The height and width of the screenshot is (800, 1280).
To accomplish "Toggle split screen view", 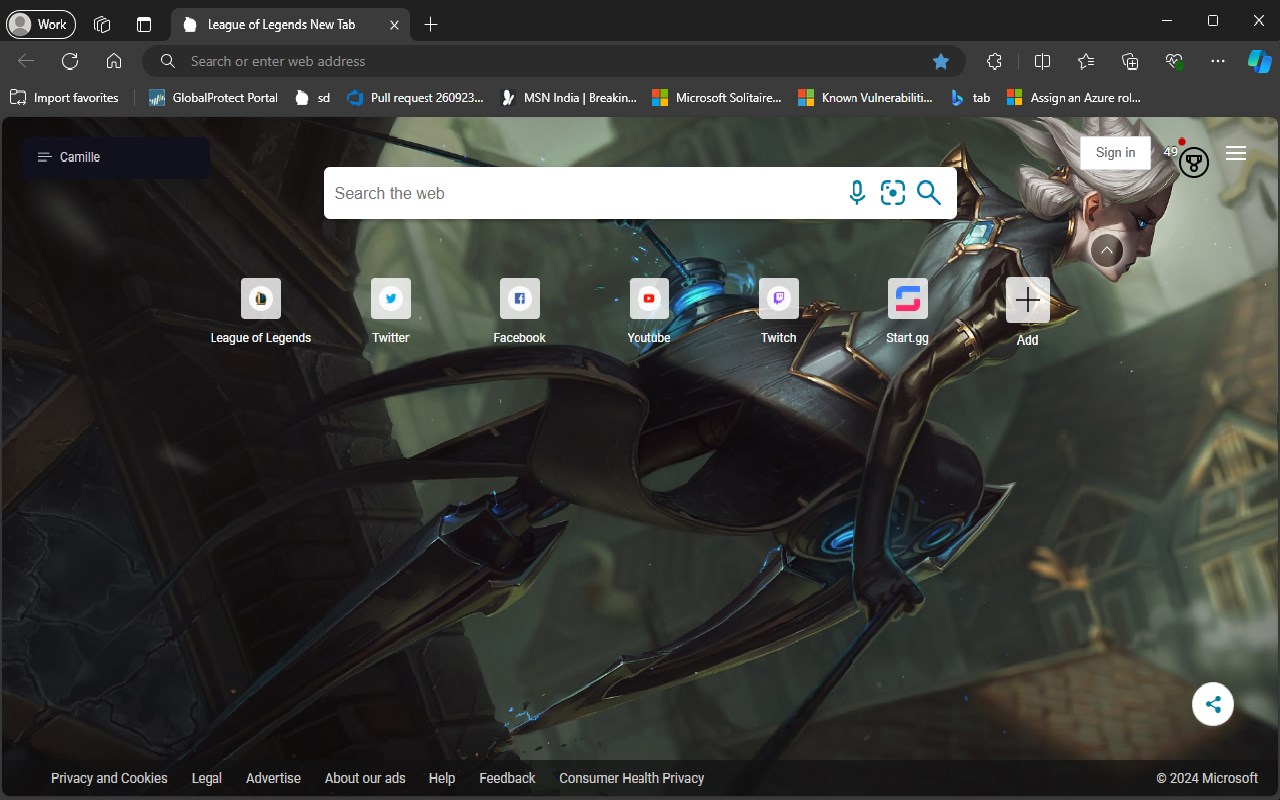I will tap(1042, 61).
